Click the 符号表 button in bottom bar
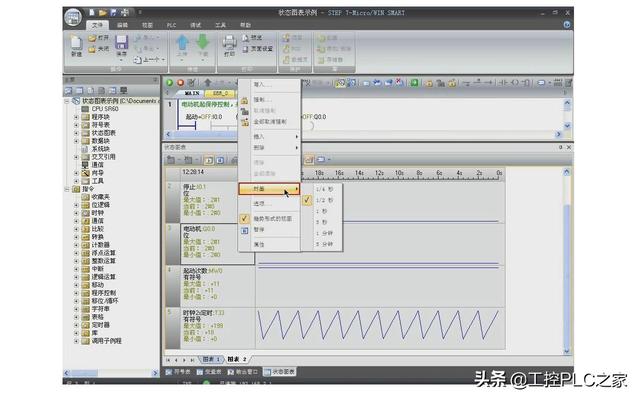 [178, 372]
